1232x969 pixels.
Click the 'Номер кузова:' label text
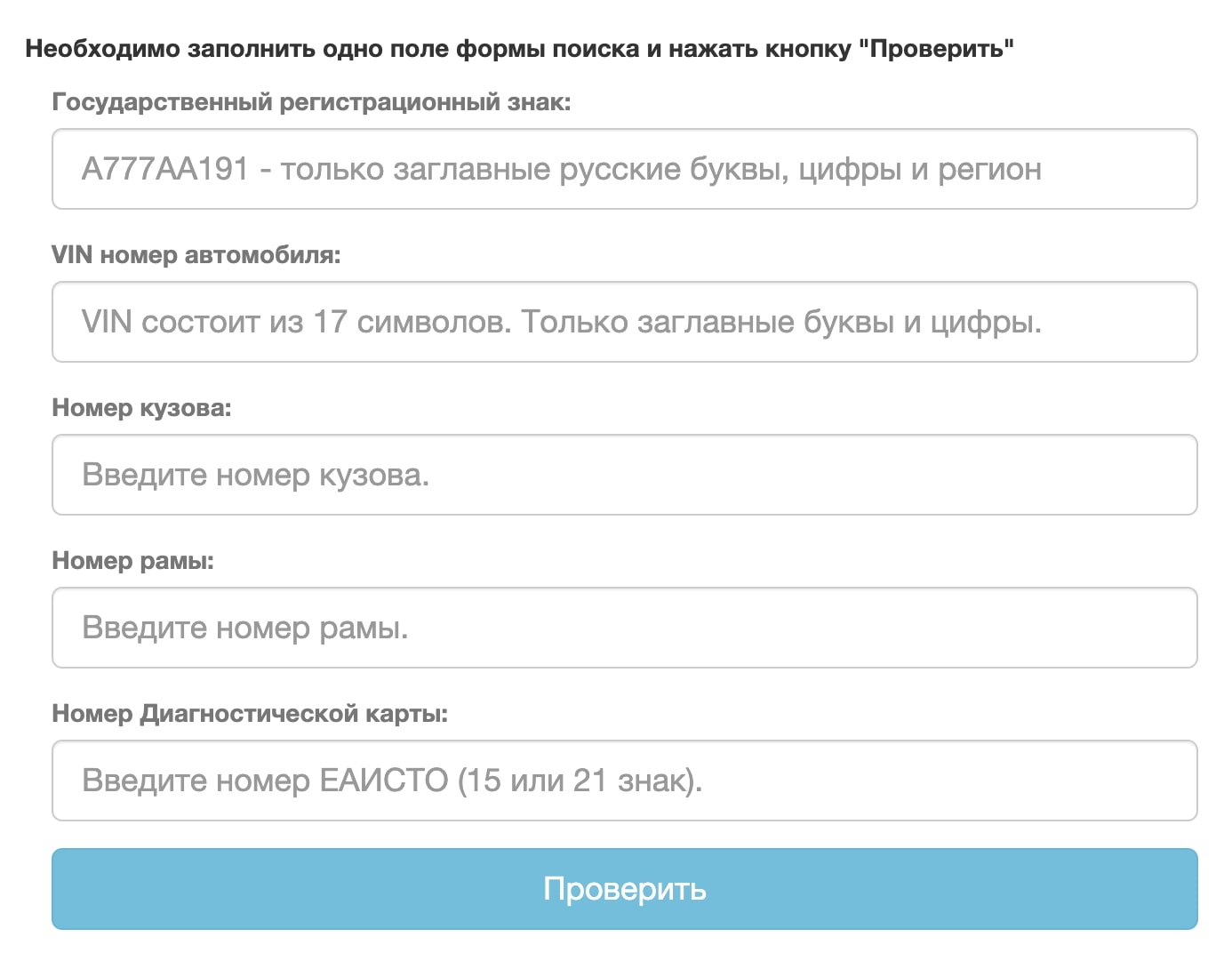pos(141,408)
